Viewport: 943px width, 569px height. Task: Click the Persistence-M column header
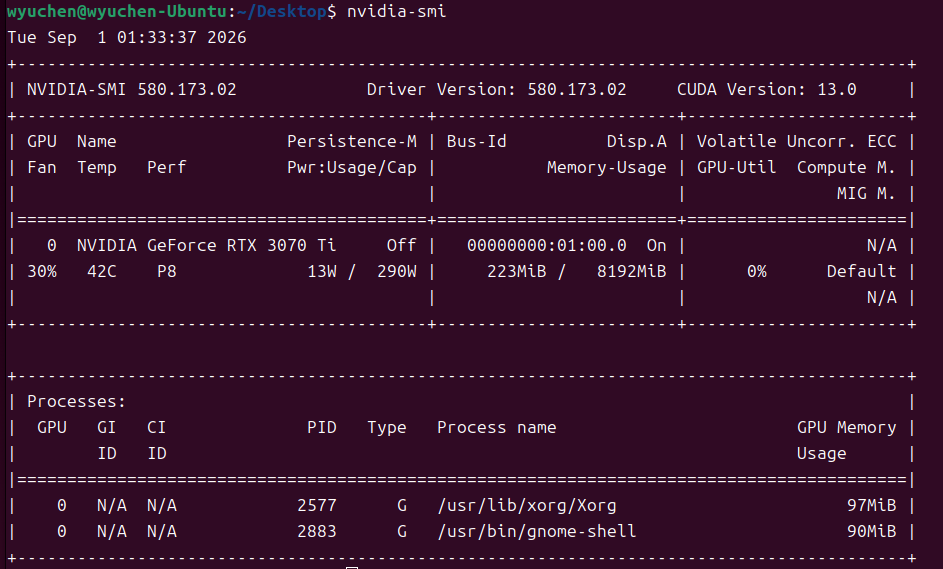[x=352, y=141]
